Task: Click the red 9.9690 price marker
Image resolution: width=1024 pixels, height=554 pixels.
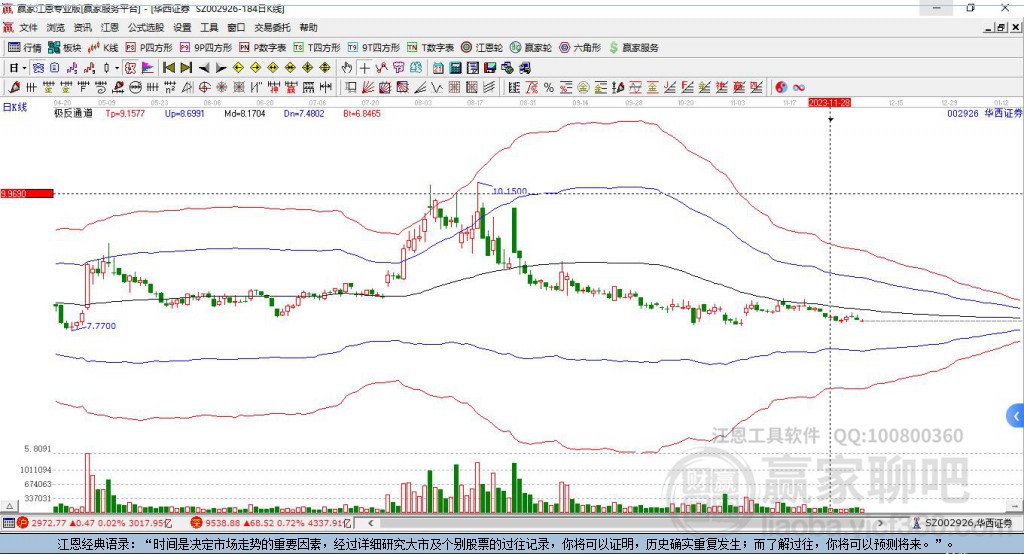Action: (27, 193)
